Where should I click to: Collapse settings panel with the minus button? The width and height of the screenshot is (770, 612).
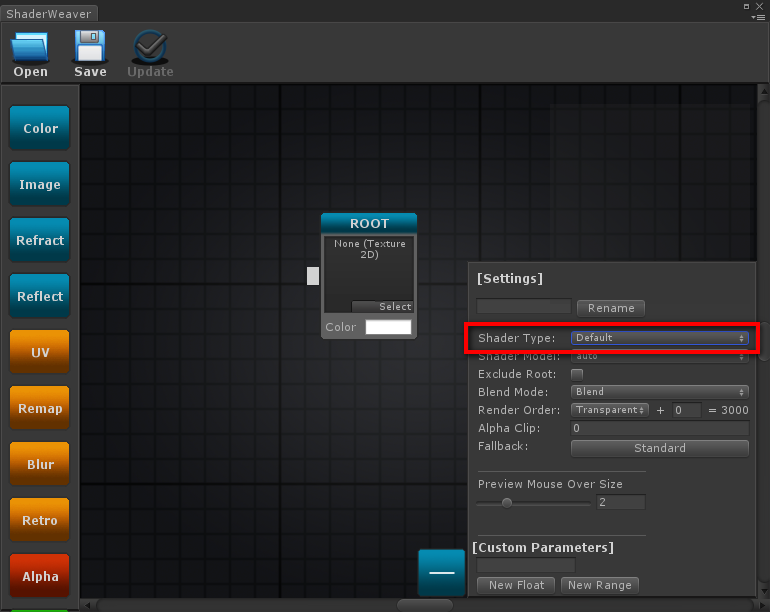coord(441,573)
